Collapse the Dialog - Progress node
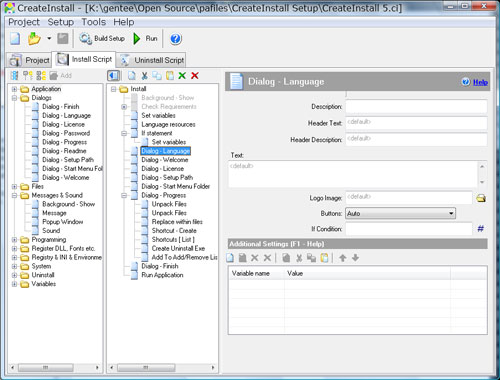The image size is (500, 380). [x=124, y=195]
